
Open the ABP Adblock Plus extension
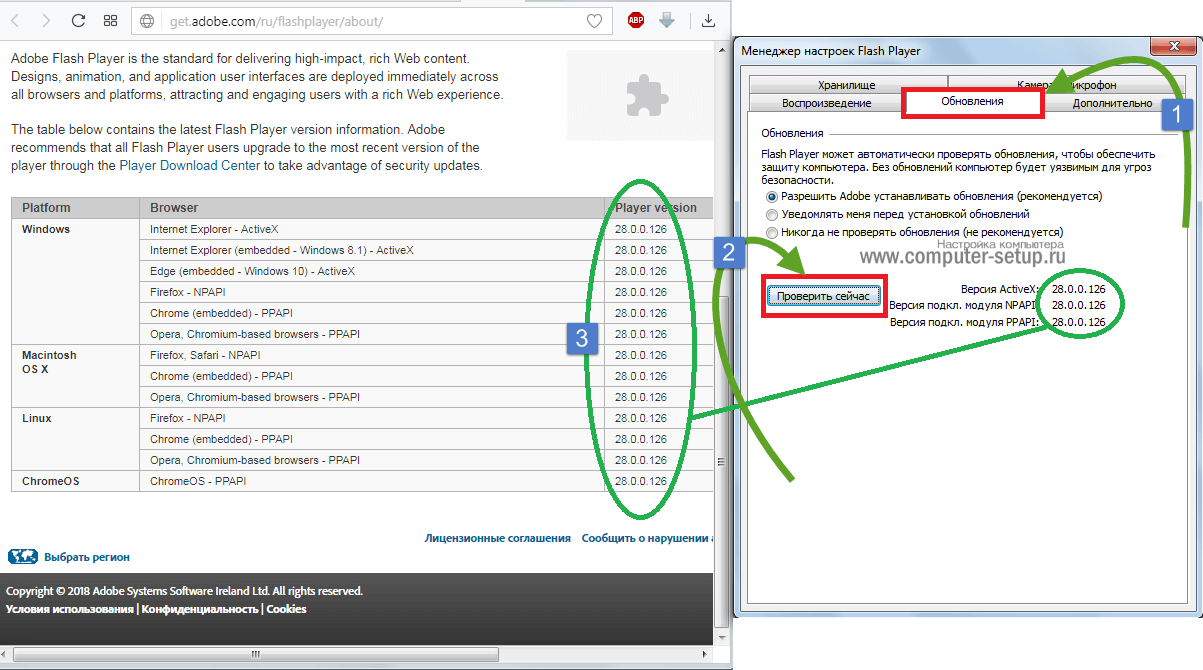point(635,20)
